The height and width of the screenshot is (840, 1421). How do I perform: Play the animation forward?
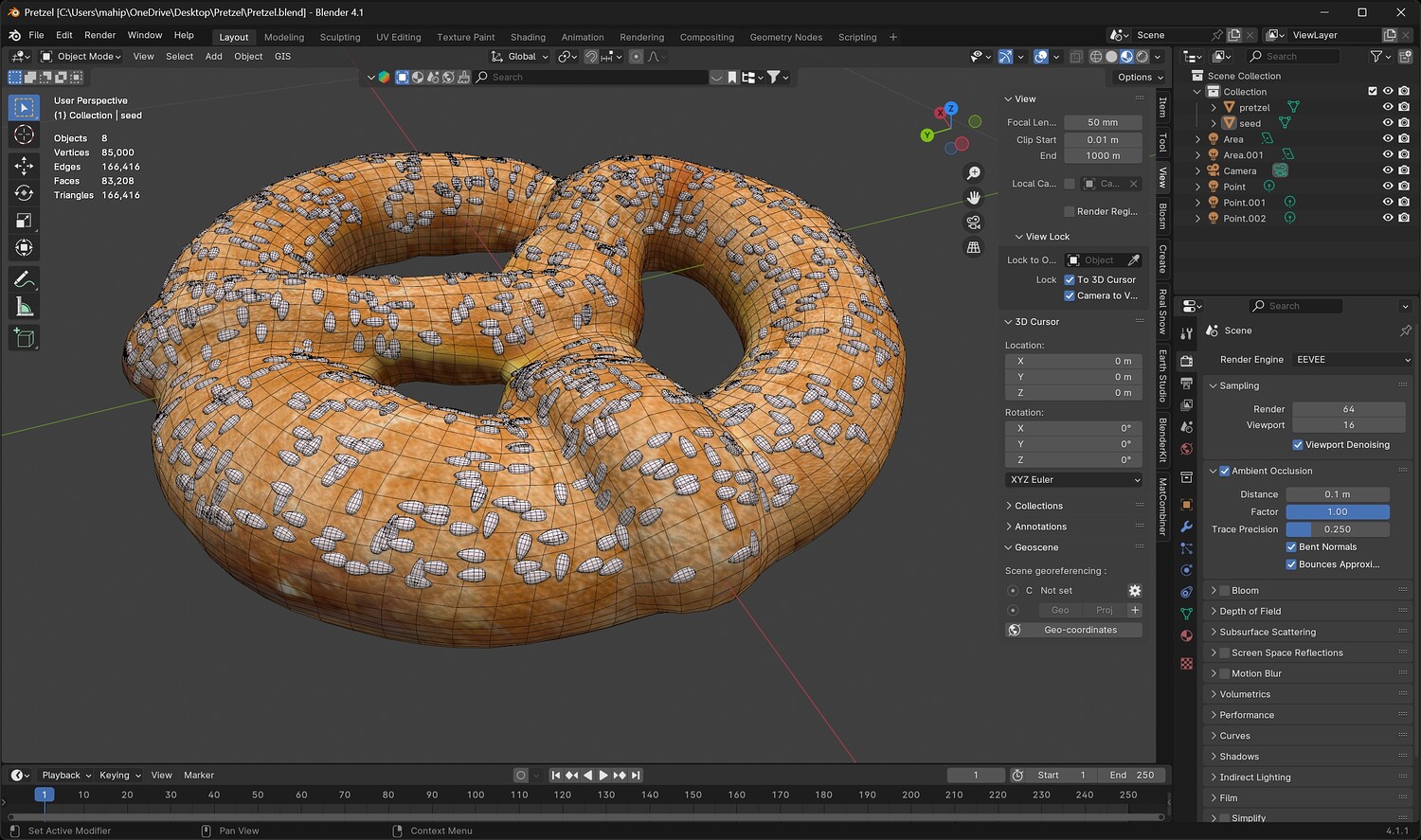tap(603, 775)
